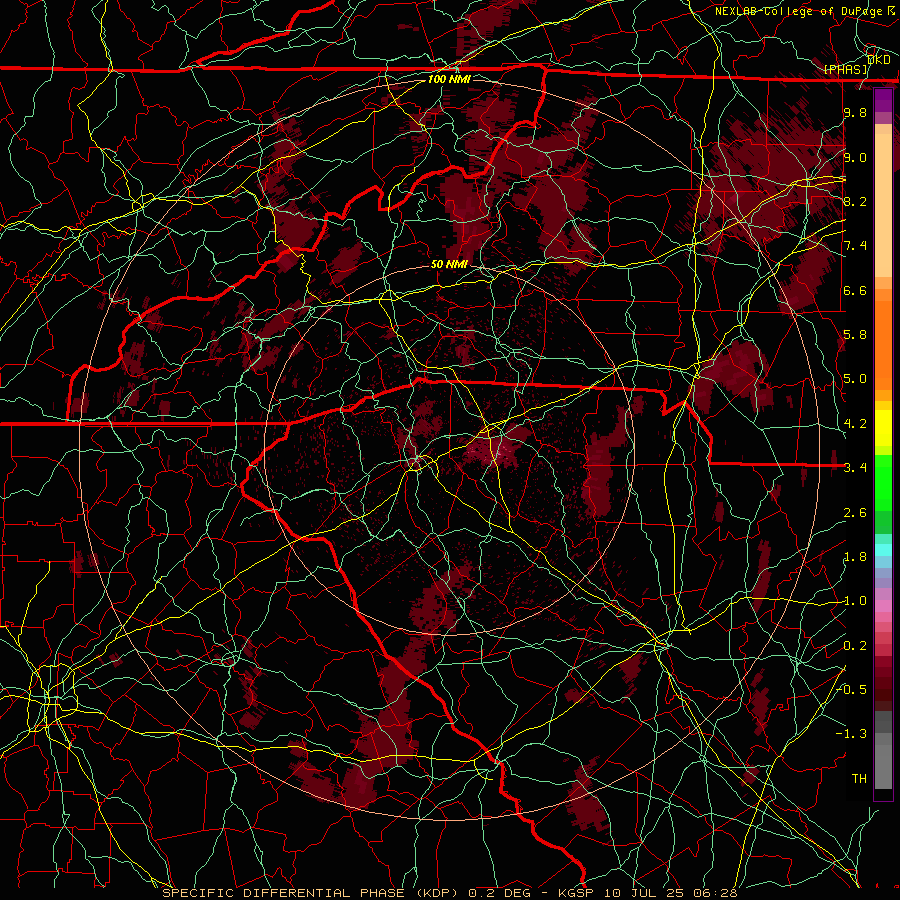Select the -1.3 scale value
The height and width of the screenshot is (900, 900).
click(x=851, y=734)
